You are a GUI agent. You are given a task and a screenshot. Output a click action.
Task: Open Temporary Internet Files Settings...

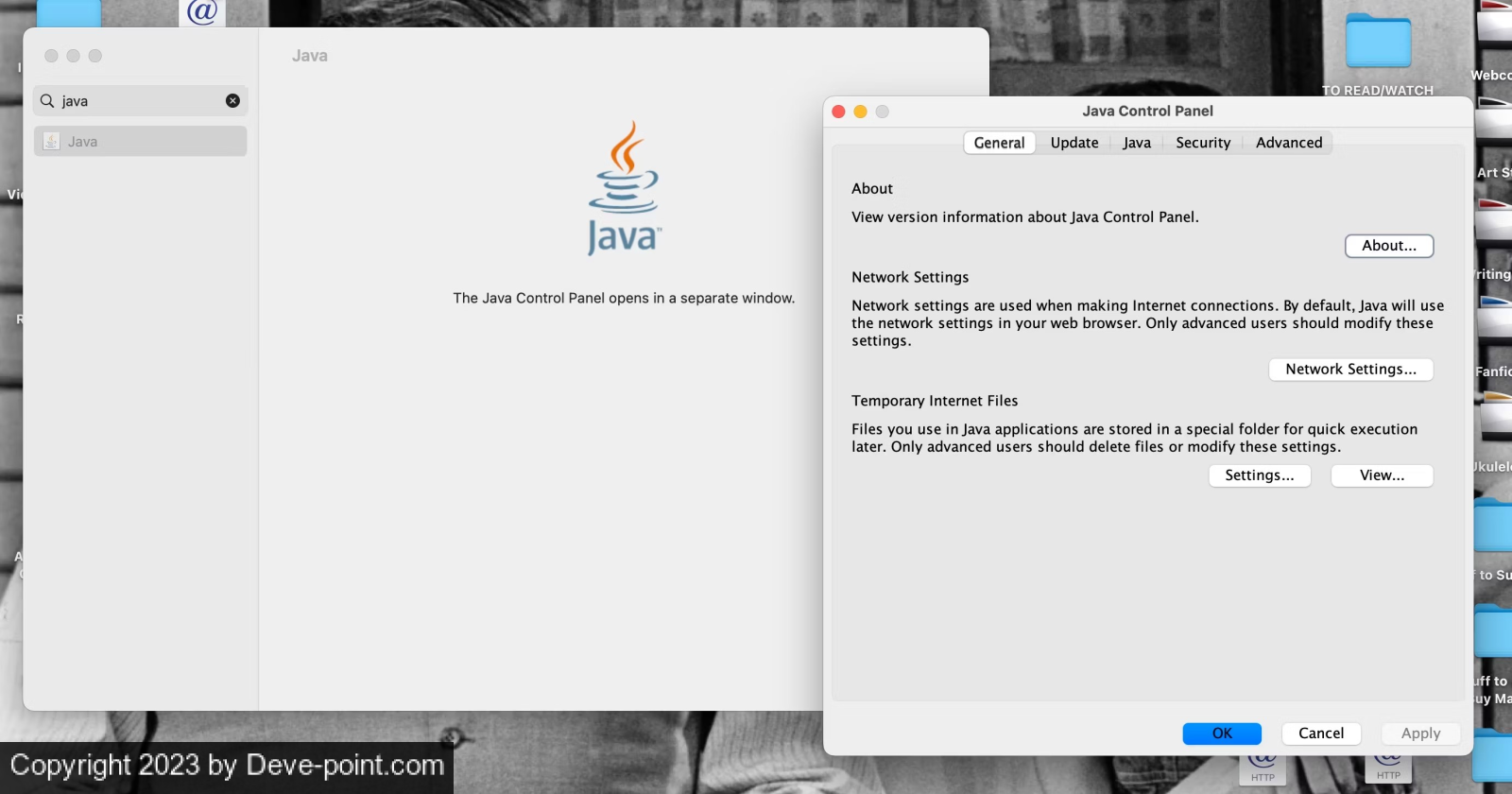[x=1260, y=475]
